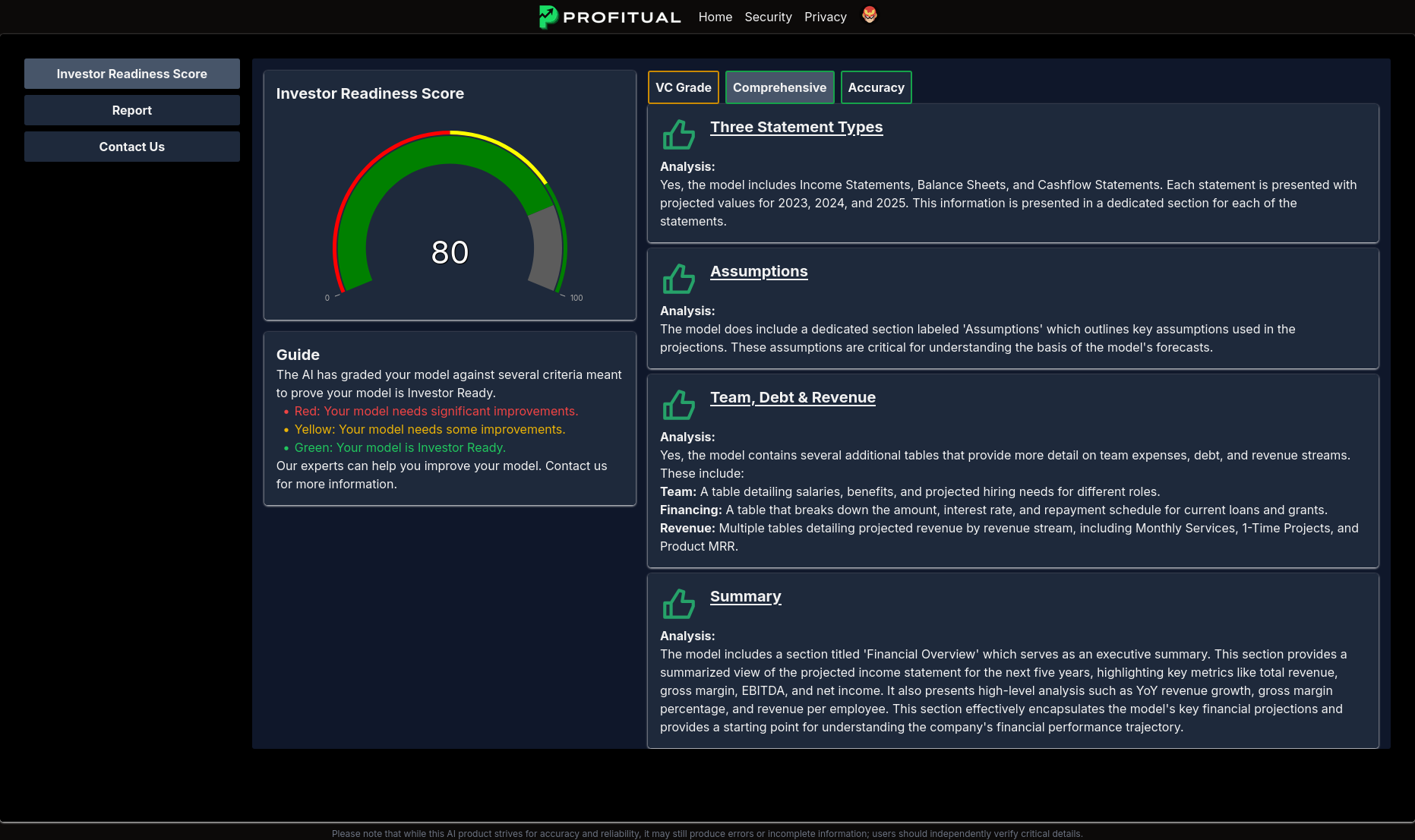1415x840 pixels.
Task: Click thumbs-up icon beside Three Statement Types
Action: click(x=678, y=134)
